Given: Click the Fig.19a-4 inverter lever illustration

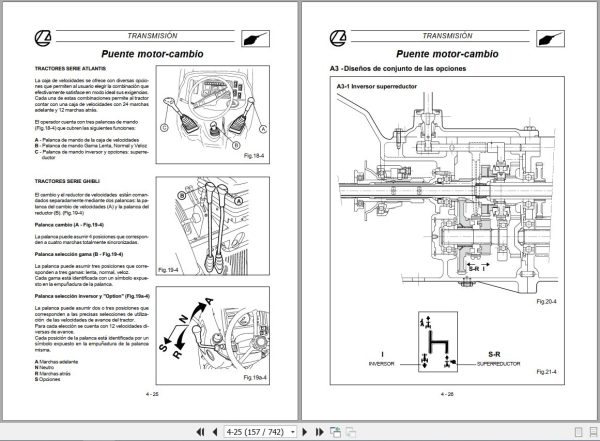Looking at the screenshot, I should [213, 336].
